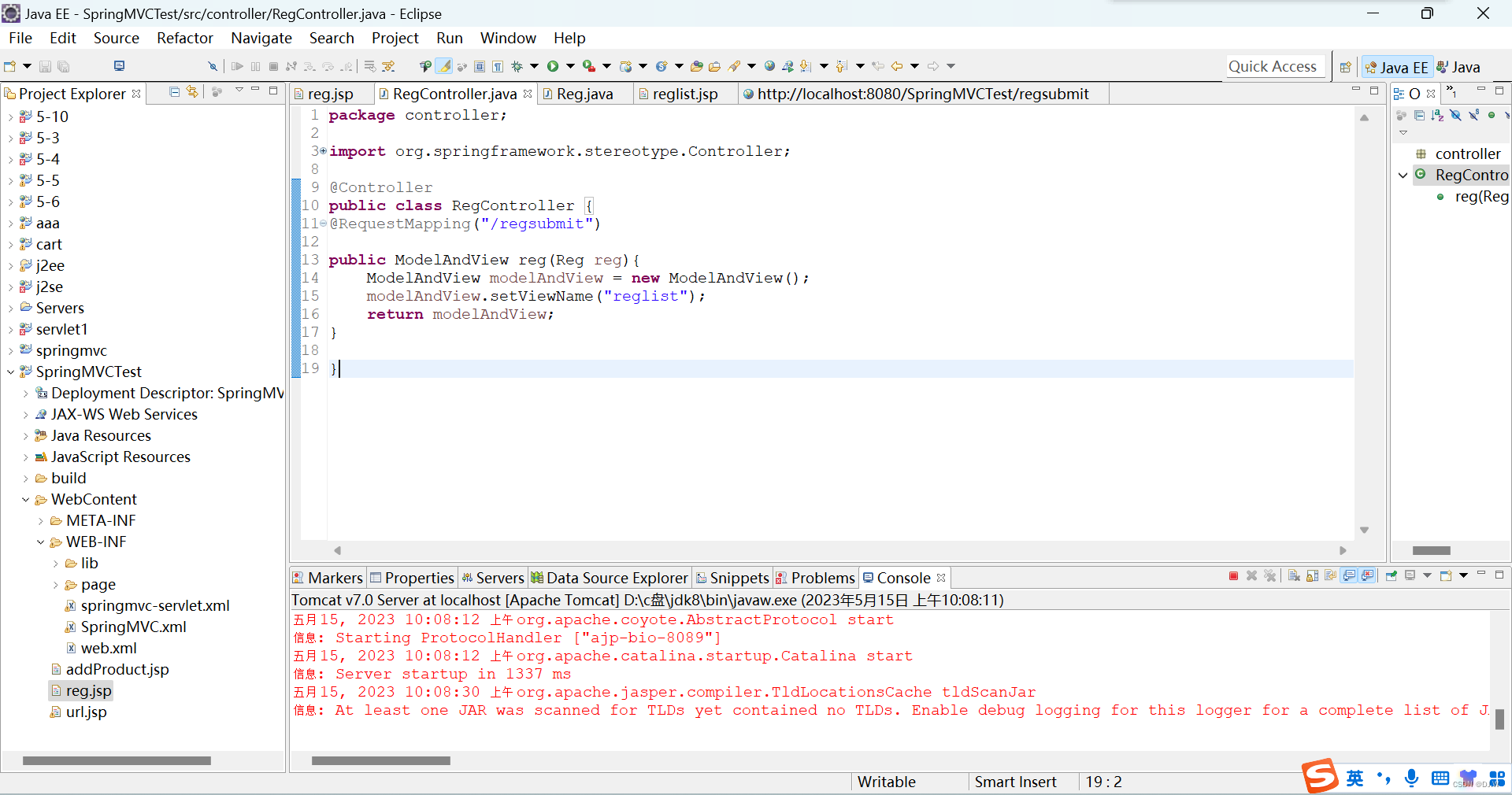Toggle Pin Console icon
Image resolution: width=1512 pixels, height=795 pixels.
[1392, 576]
